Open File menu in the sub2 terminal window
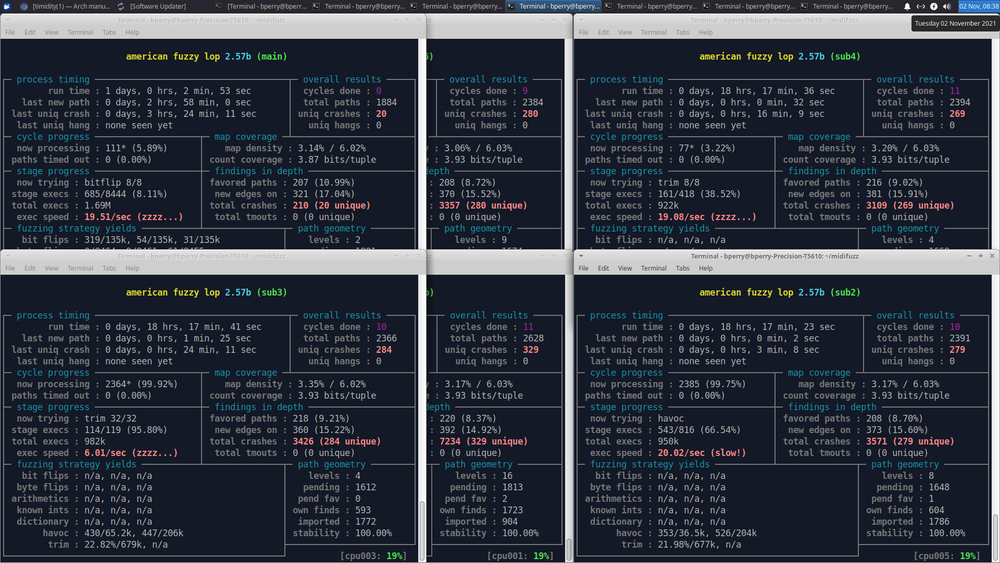This screenshot has width=1000, height=563. pos(584,268)
